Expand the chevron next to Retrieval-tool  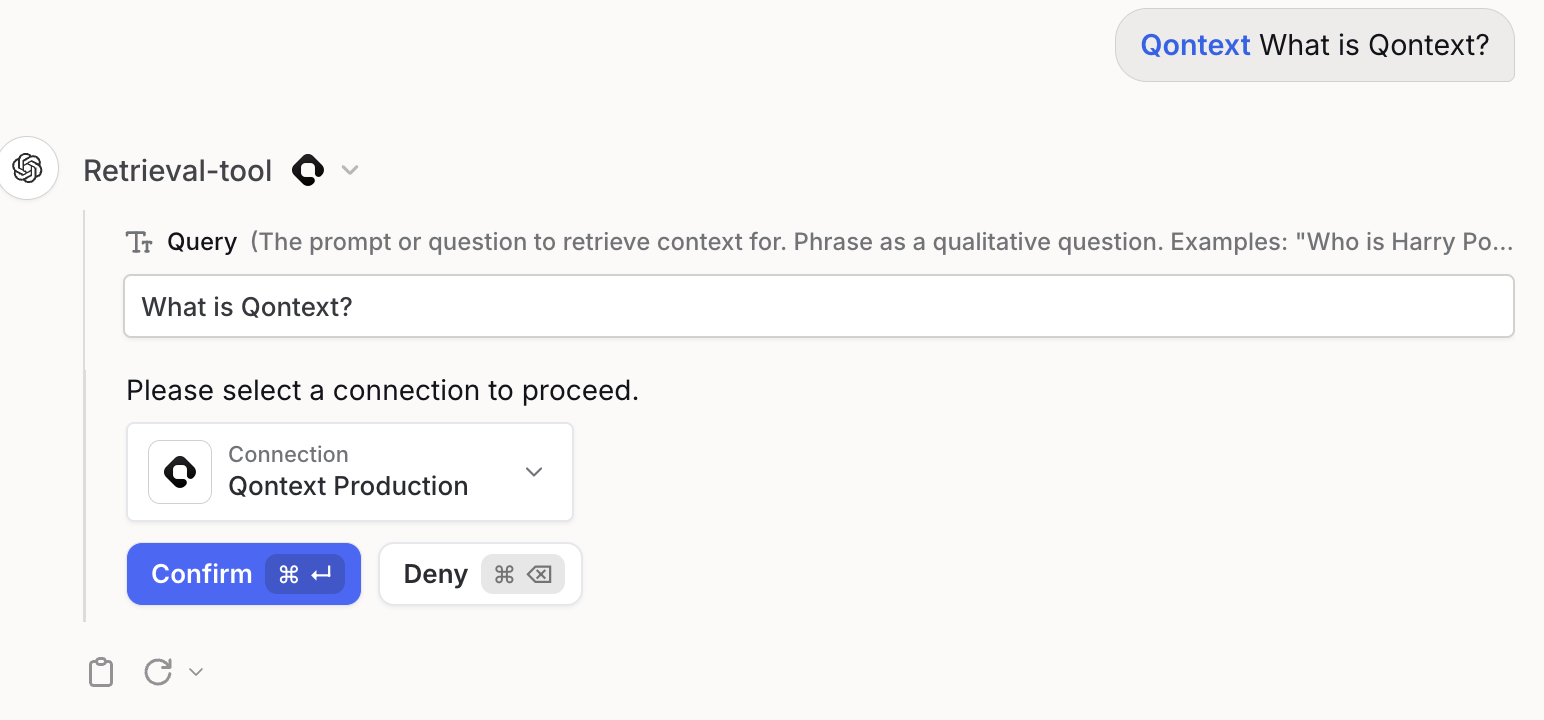[x=349, y=170]
